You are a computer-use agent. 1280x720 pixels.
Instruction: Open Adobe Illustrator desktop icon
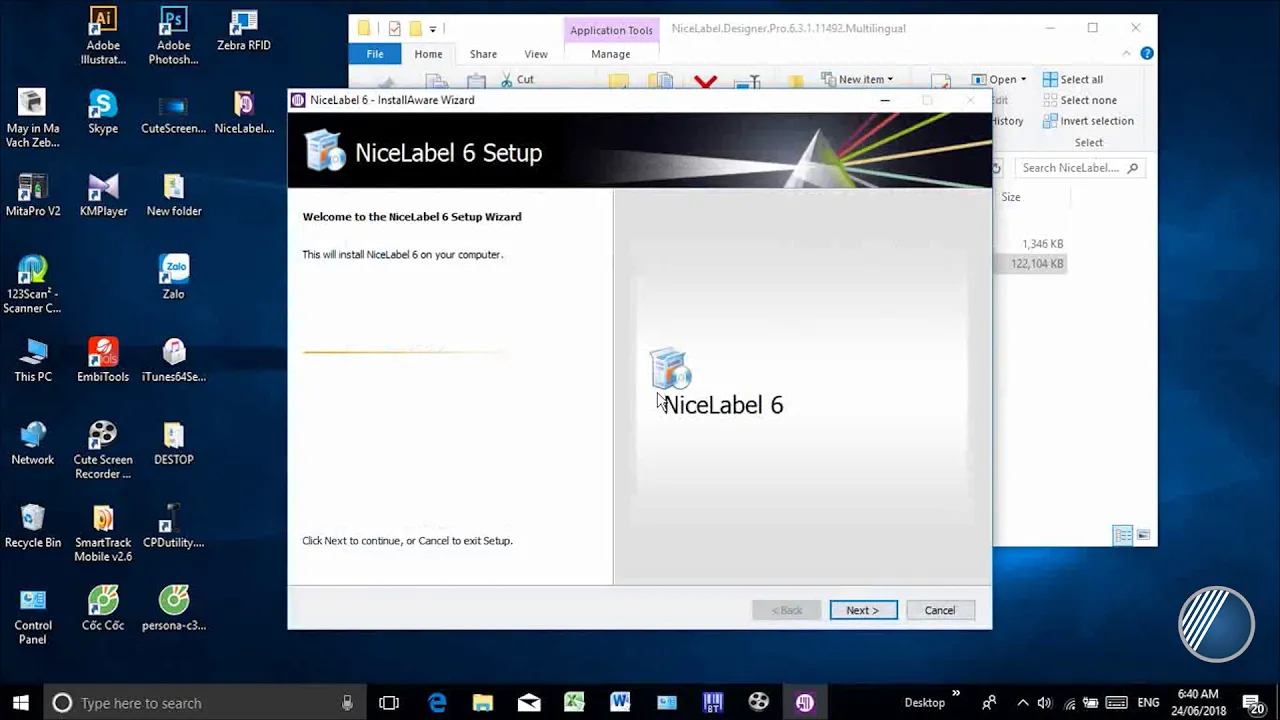[103, 36]
